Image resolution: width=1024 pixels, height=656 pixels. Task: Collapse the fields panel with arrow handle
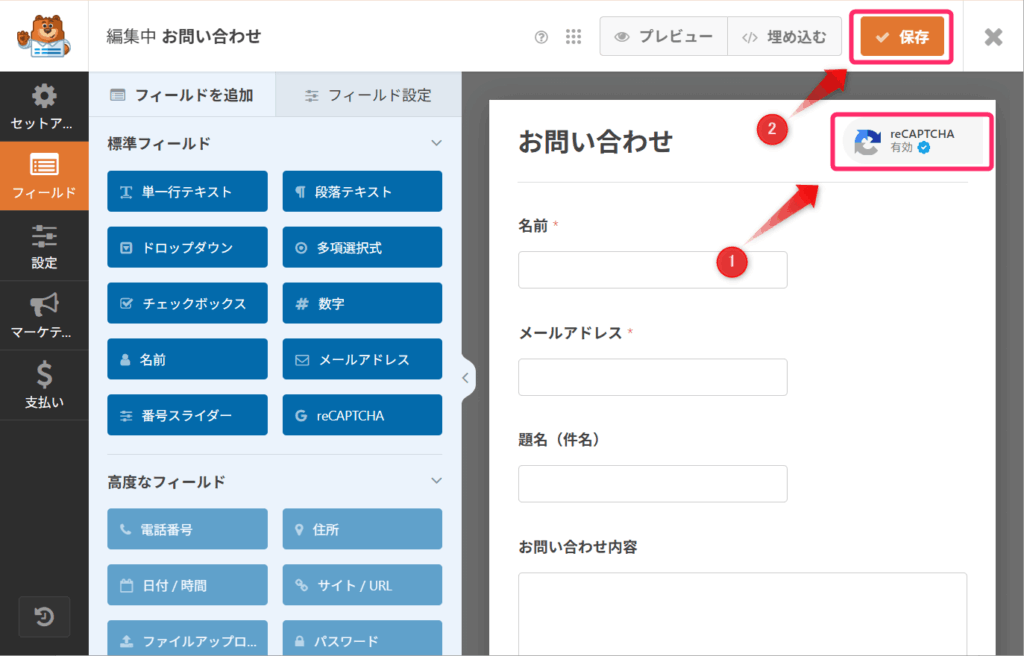coord(466,378)
